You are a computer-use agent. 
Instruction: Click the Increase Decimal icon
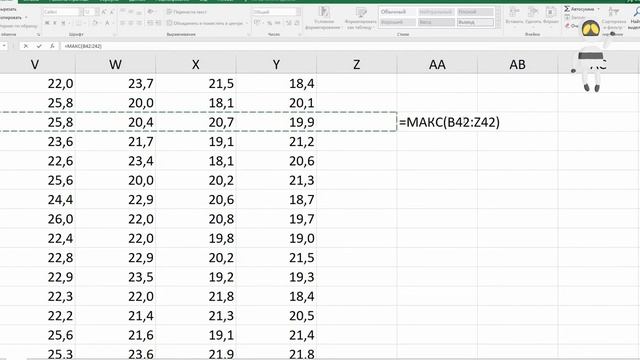[289, 23]
